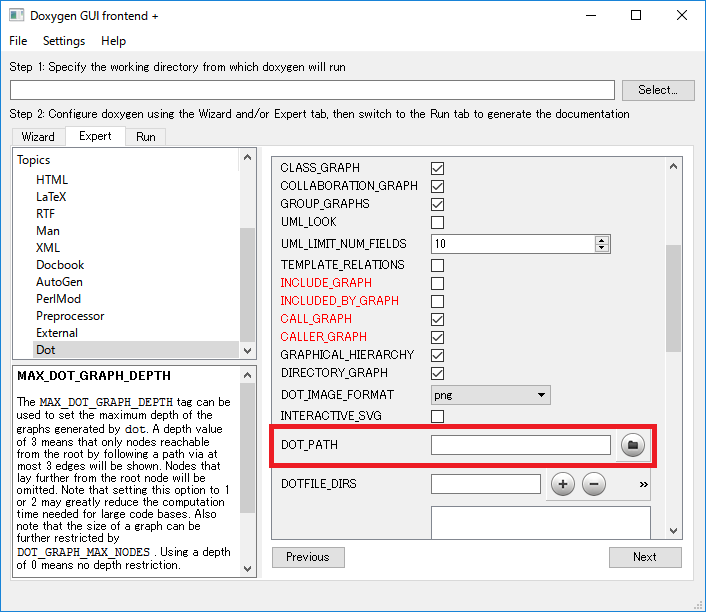Click the working directory input field
This screenshot has width=706, height=612.
tap(312, 90)
